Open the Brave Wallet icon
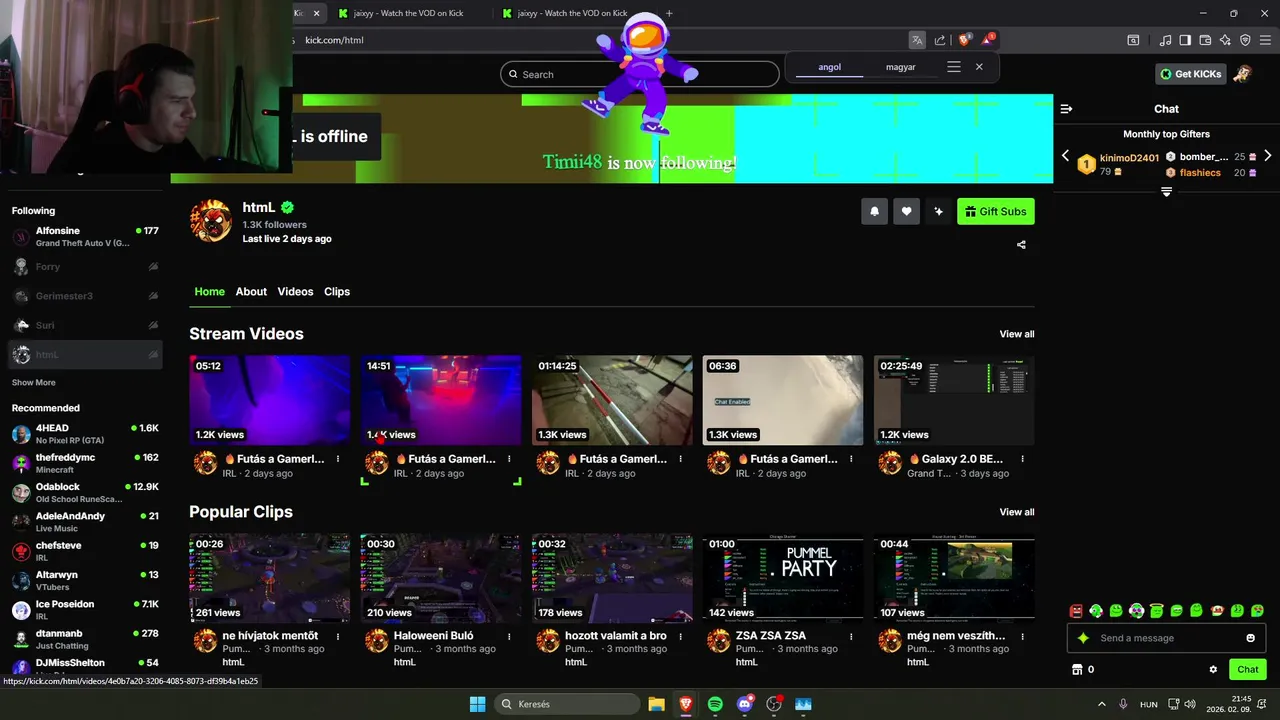1280x720 pixels. tap(1205, 40)
